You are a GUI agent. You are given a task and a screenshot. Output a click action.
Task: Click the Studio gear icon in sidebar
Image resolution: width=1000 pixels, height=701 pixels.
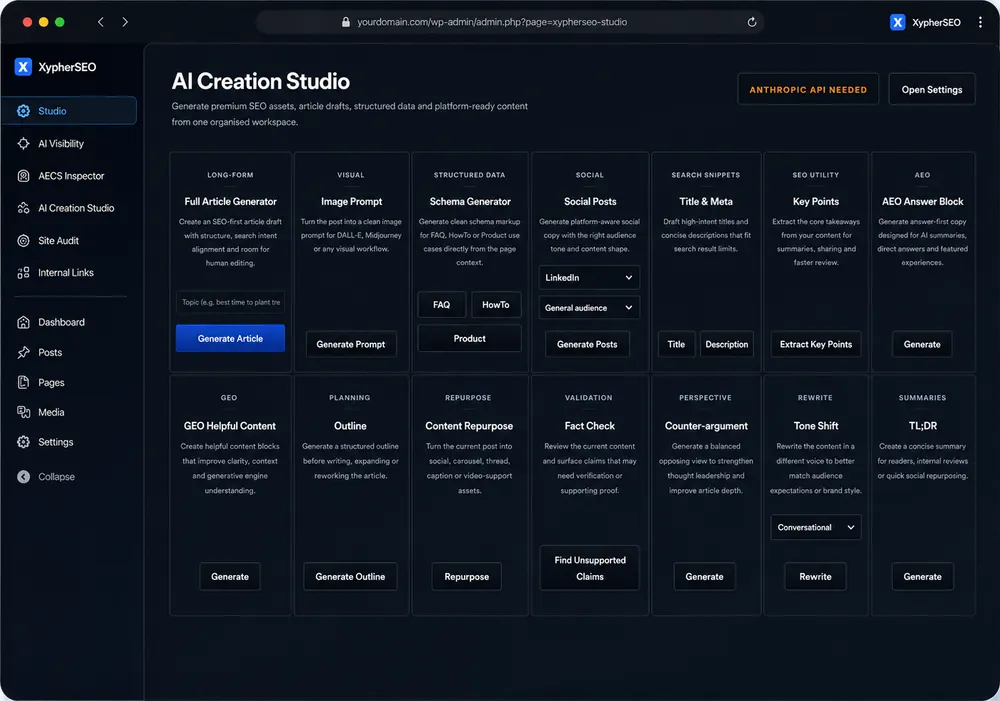coord(24,111)
